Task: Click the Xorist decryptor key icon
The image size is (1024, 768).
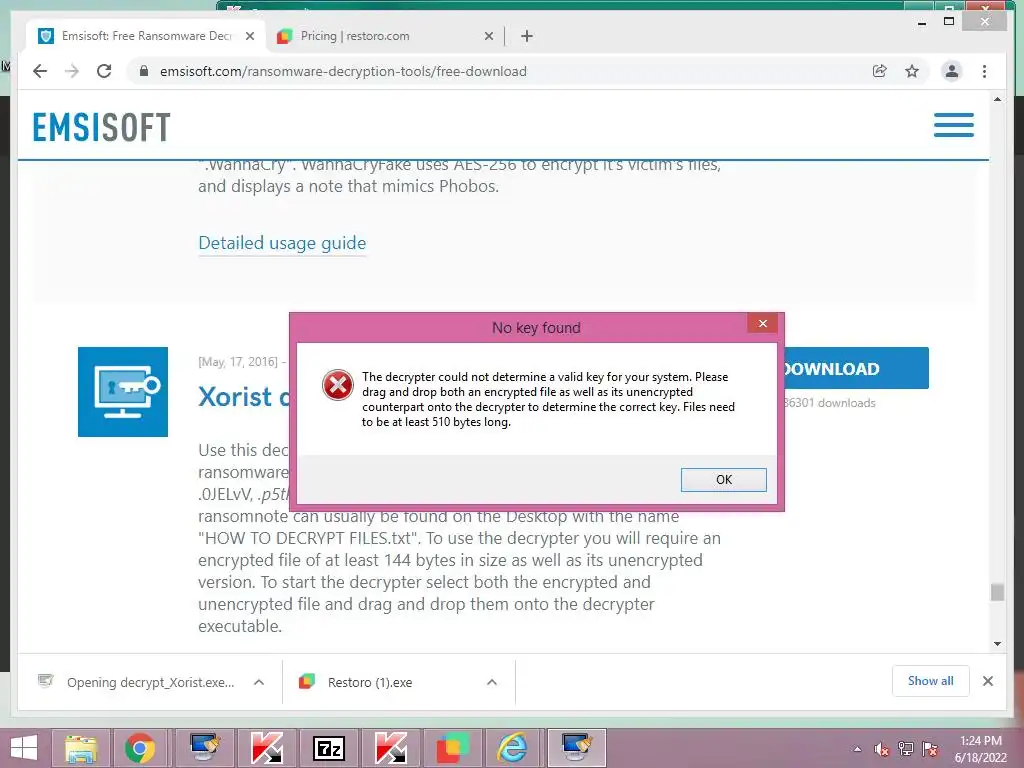Action: click(123, 392)
